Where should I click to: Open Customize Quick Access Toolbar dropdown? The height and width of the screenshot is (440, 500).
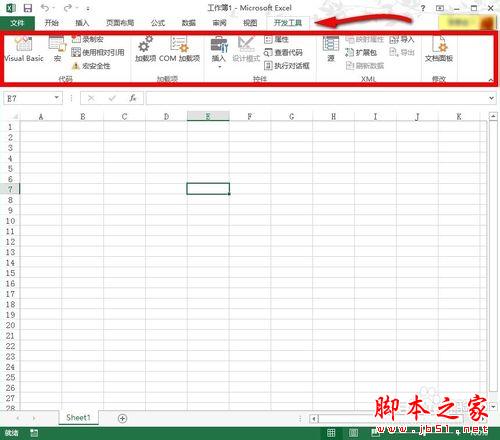click(x=88, y=8)
